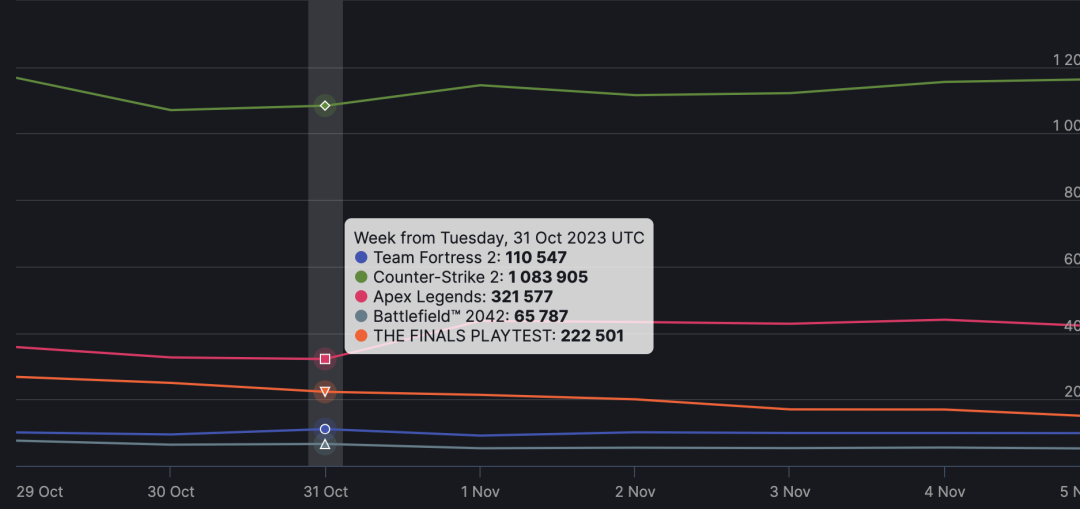Click the green Counter-Strike 2 dot in tooltip
The height and width of the screenshot is (509, 1080).
362,277
